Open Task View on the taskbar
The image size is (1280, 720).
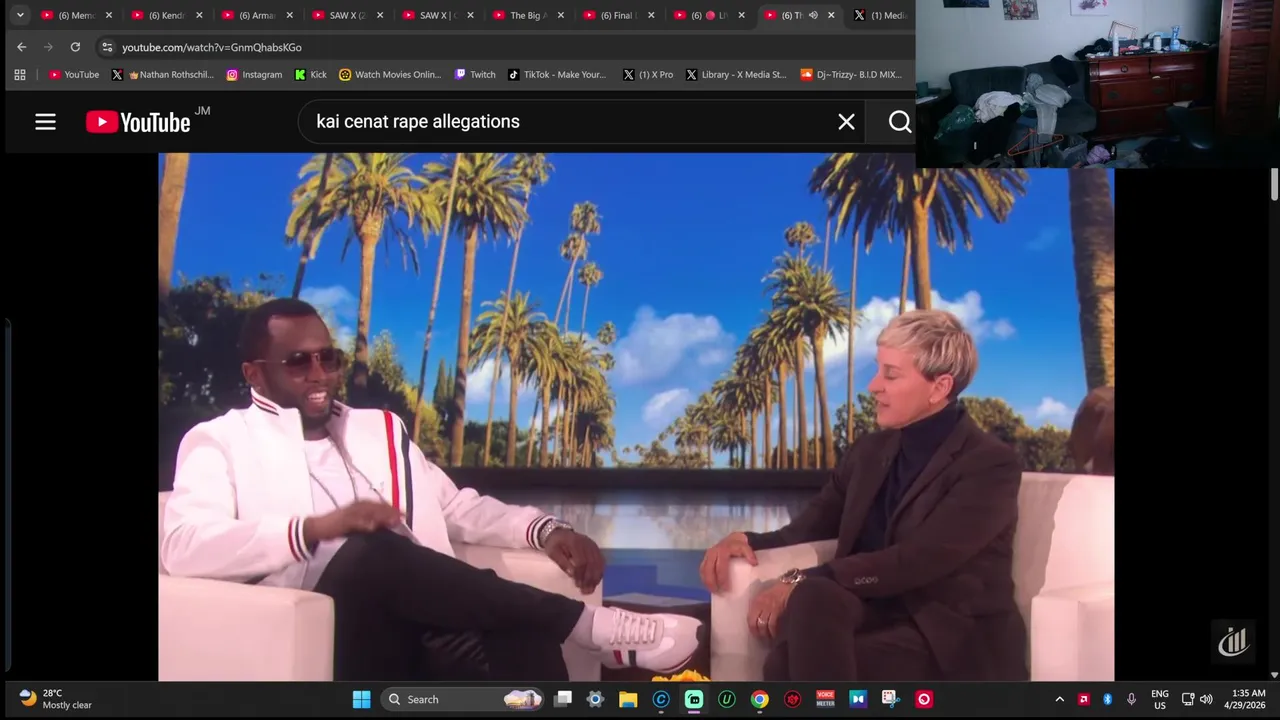tap(563, 699)
